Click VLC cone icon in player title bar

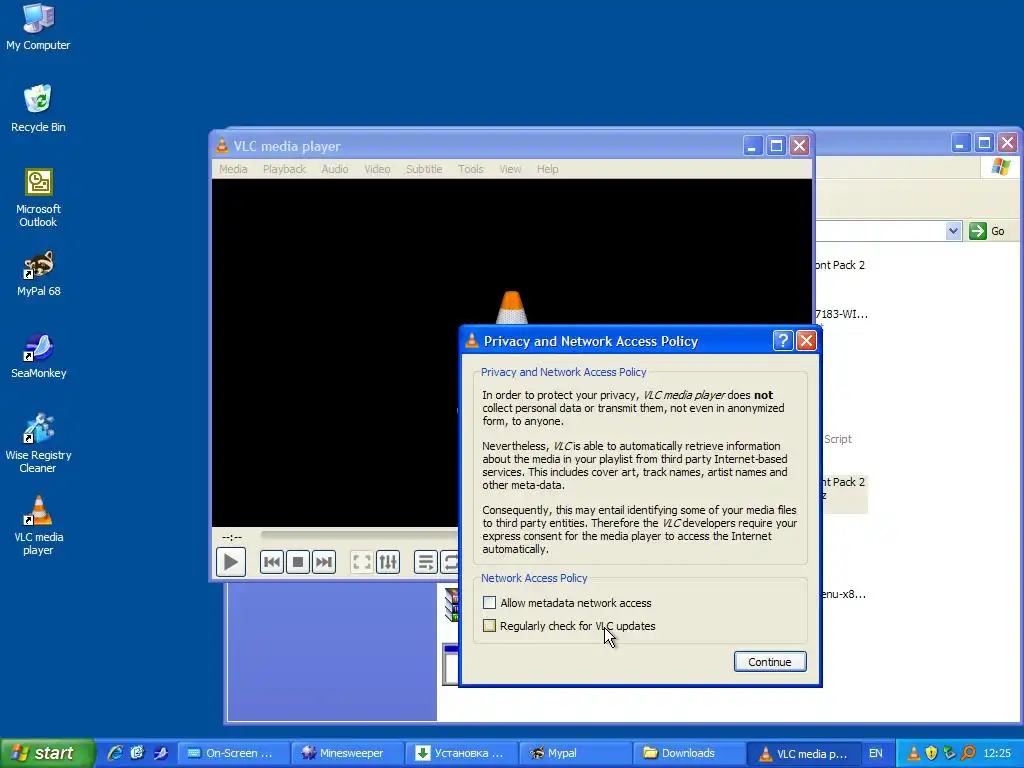tap(222, 146)
